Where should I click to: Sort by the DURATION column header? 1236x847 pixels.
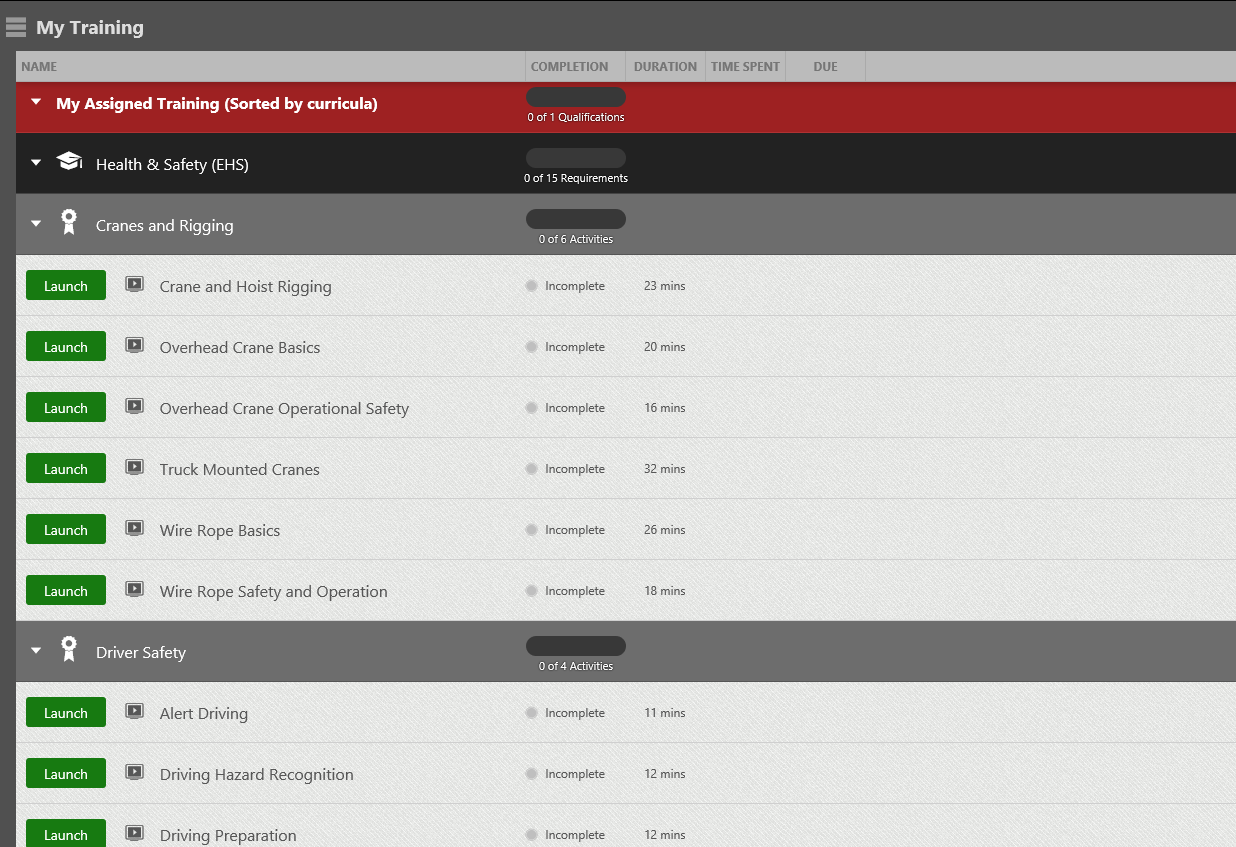tap(665, 67)
